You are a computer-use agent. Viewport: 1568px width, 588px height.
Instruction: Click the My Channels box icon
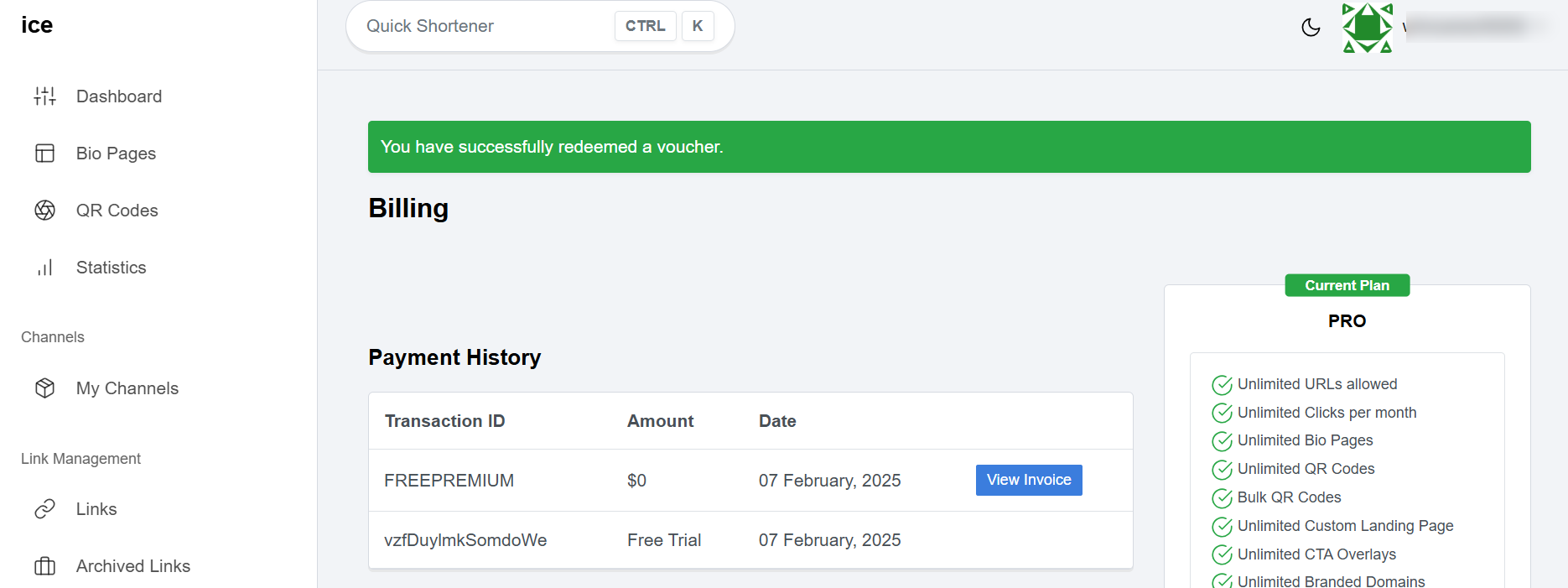44,388
